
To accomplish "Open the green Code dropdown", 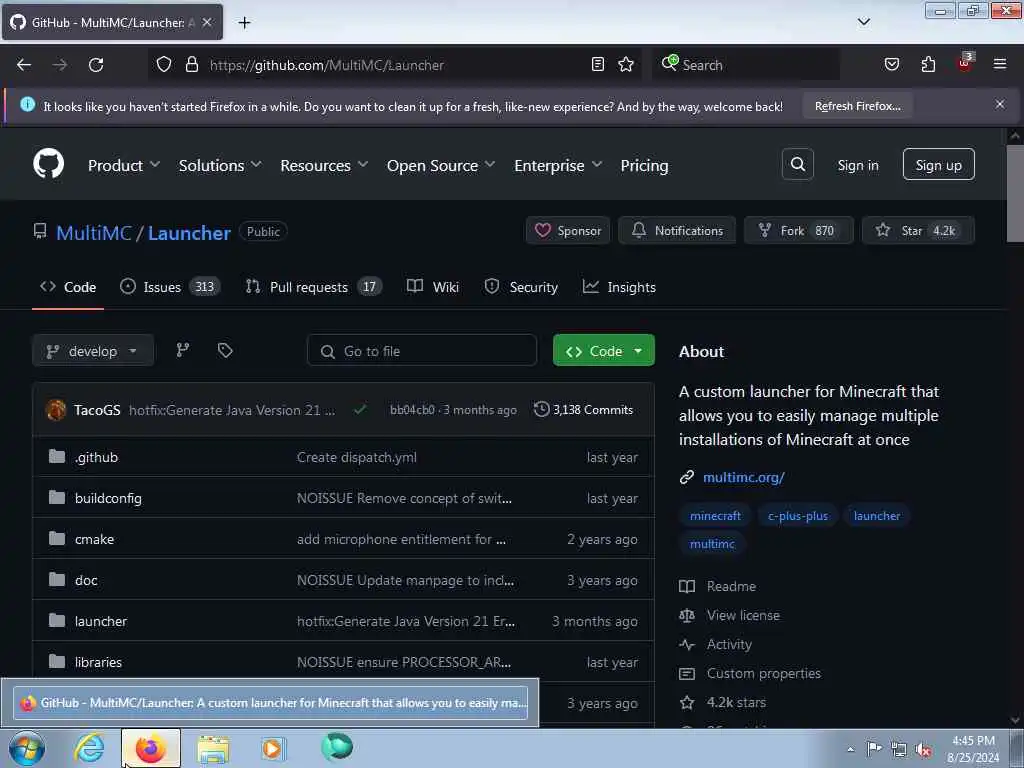I will point(603,351).
